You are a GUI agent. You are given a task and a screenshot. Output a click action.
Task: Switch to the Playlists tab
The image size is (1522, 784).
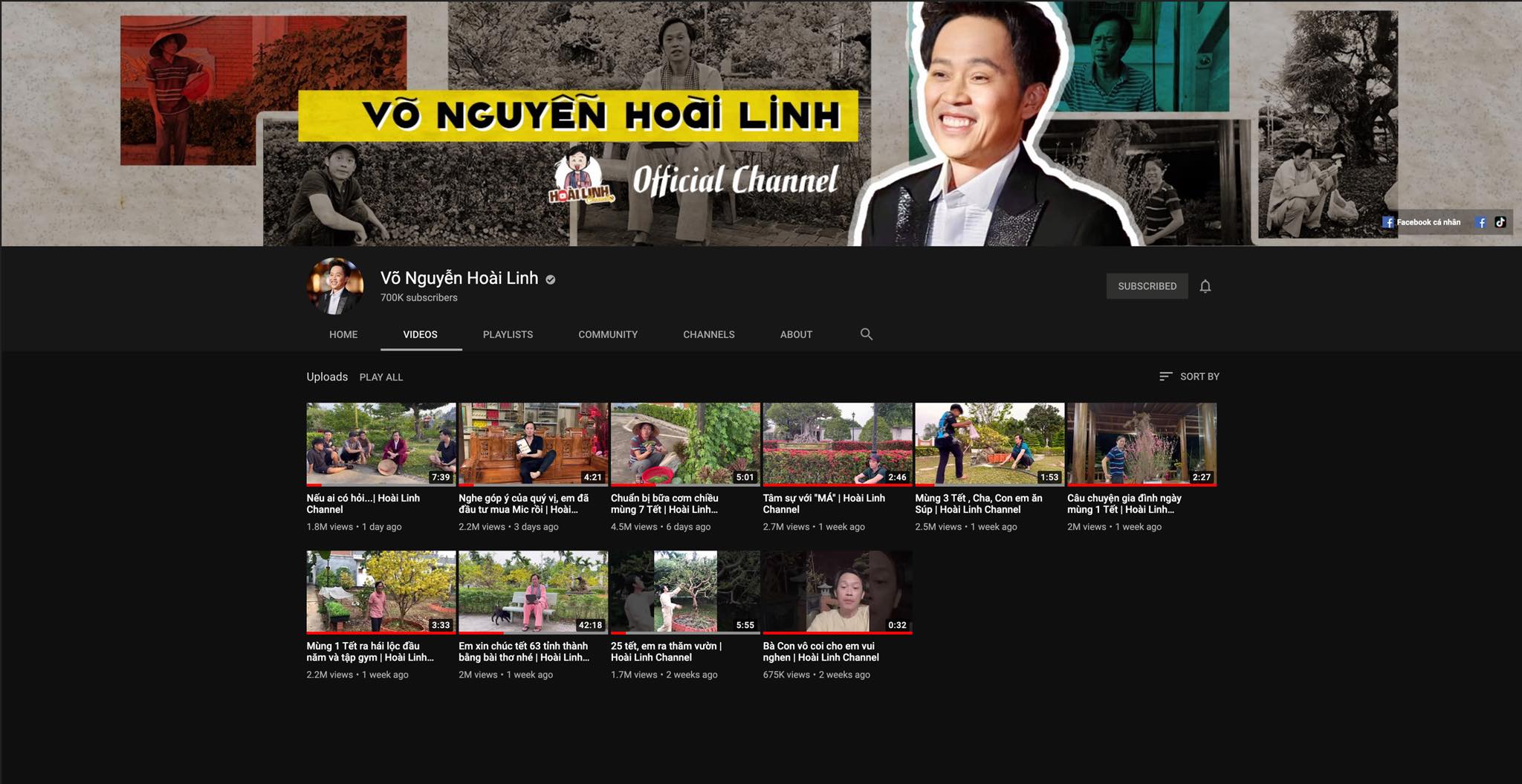508,334
